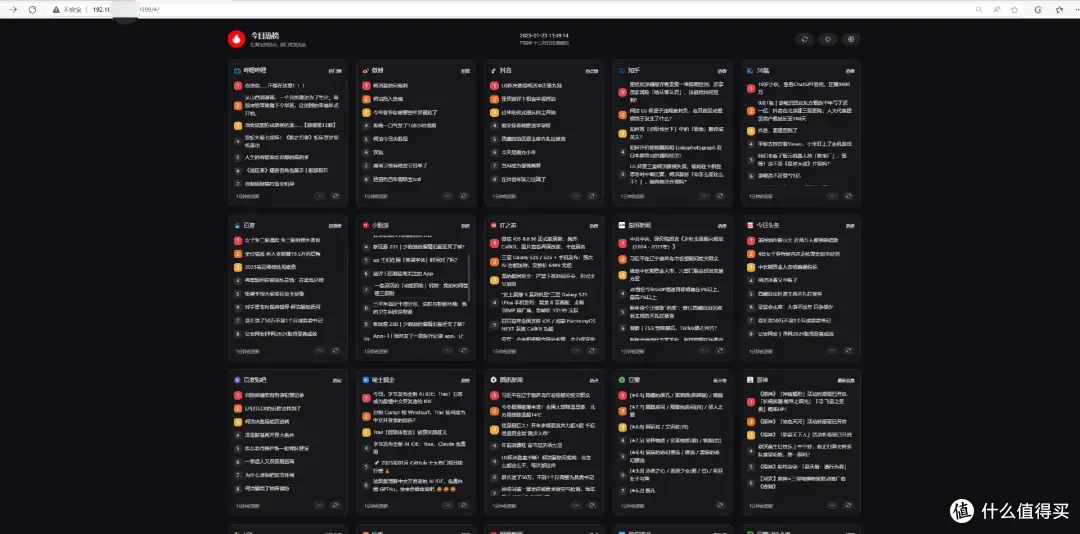The height and width of the screenshot is (534, 1080).
Task: Open the more menu on 原神 card
Action: tap(832, 505)
